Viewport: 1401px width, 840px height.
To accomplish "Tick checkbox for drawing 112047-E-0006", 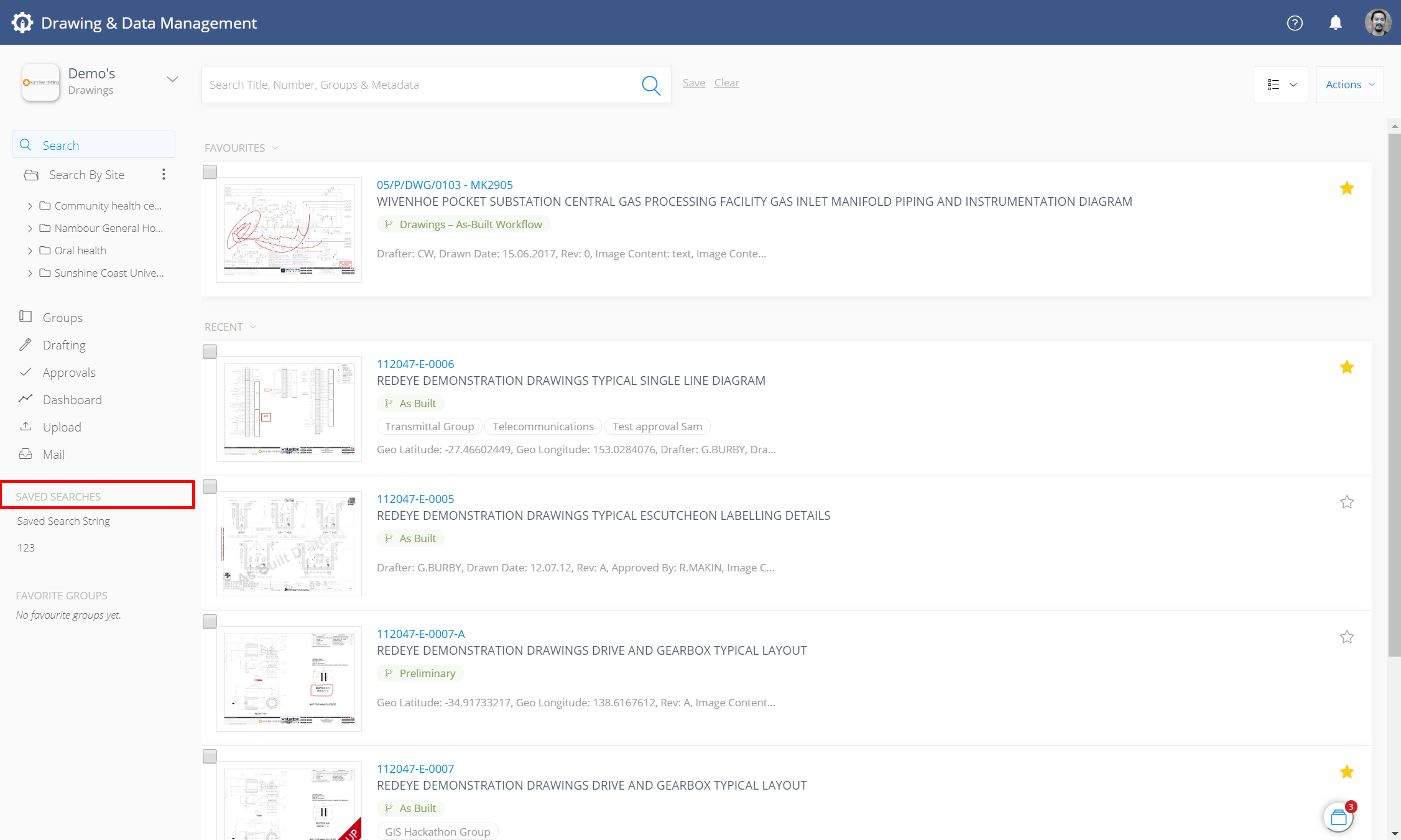I will pyautogui.click(x=210, y=351).
